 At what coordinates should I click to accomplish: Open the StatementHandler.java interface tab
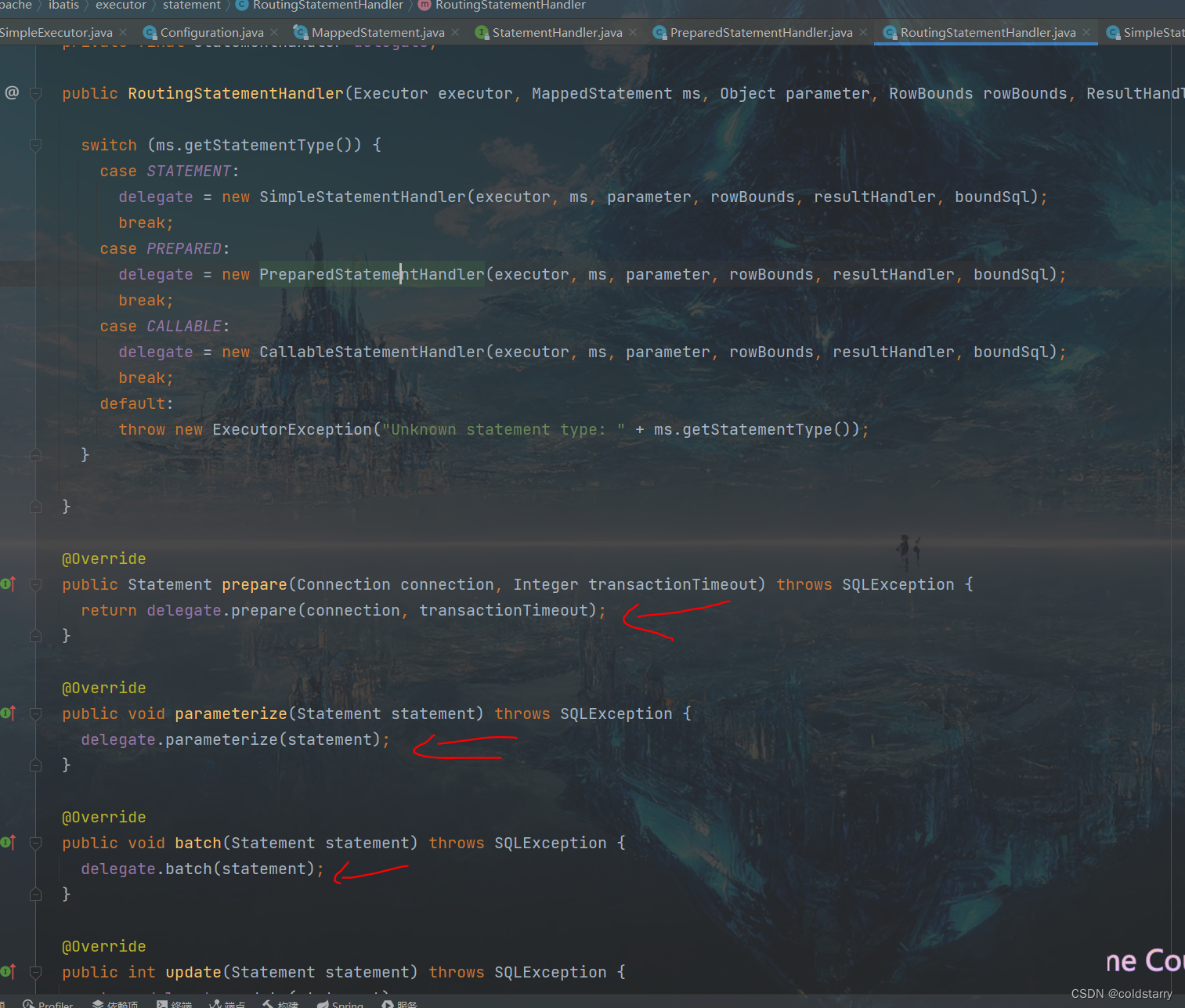click(x=557, y=32)
